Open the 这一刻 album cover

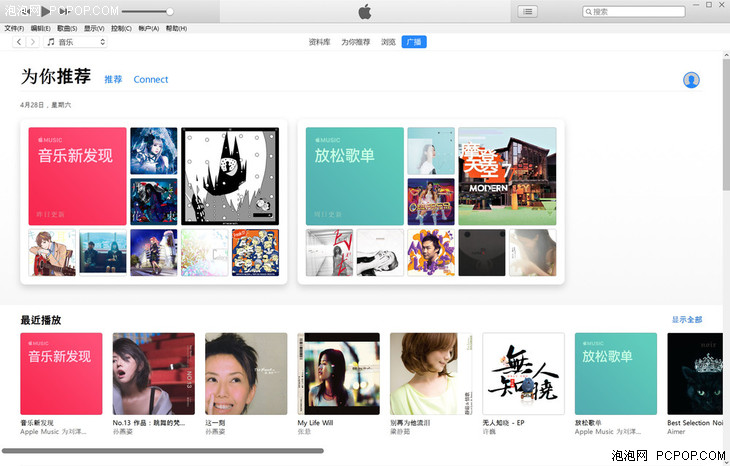246,373
